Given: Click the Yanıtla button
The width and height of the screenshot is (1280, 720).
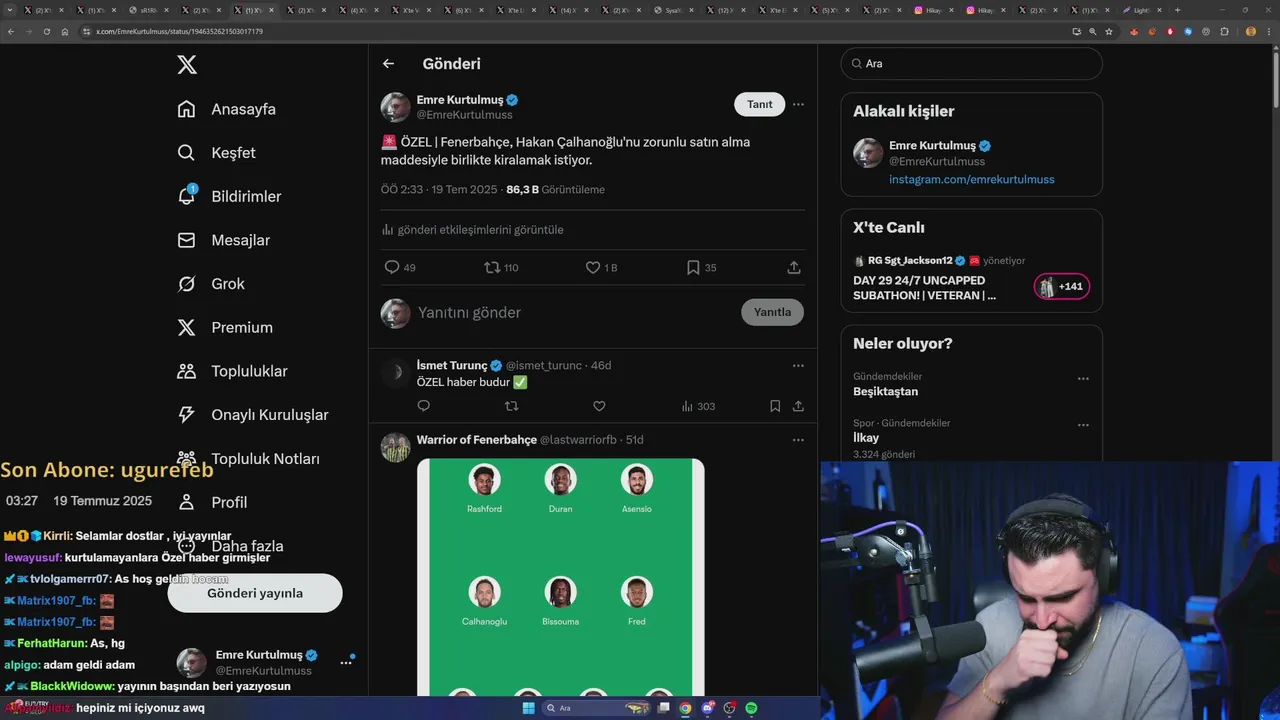Looking at the screenshot, I should pos(772,312).
